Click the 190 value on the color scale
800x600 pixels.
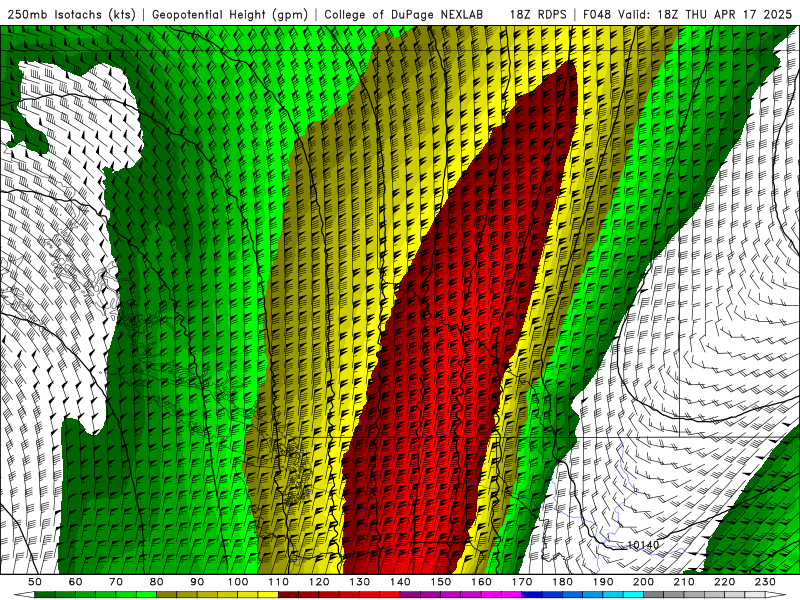[604, 582]
